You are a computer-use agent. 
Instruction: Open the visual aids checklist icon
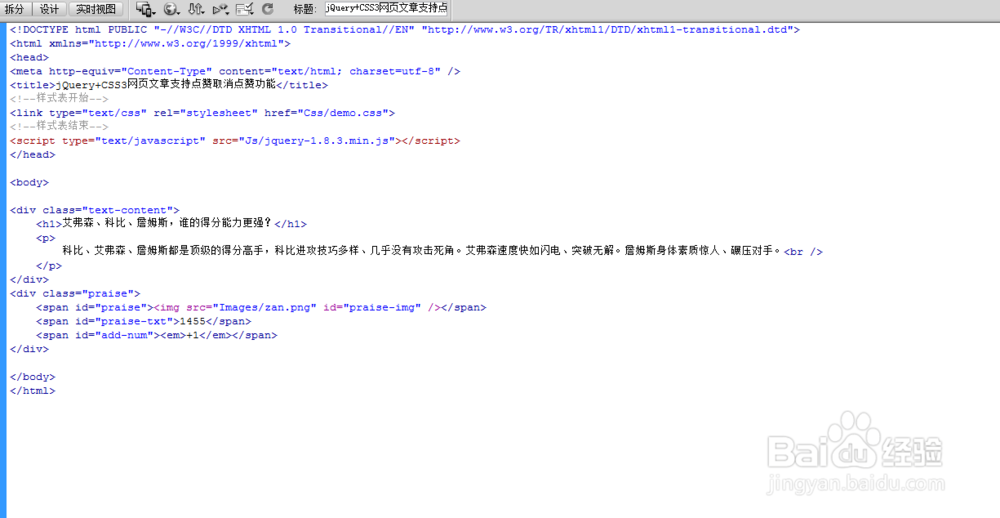244,9
